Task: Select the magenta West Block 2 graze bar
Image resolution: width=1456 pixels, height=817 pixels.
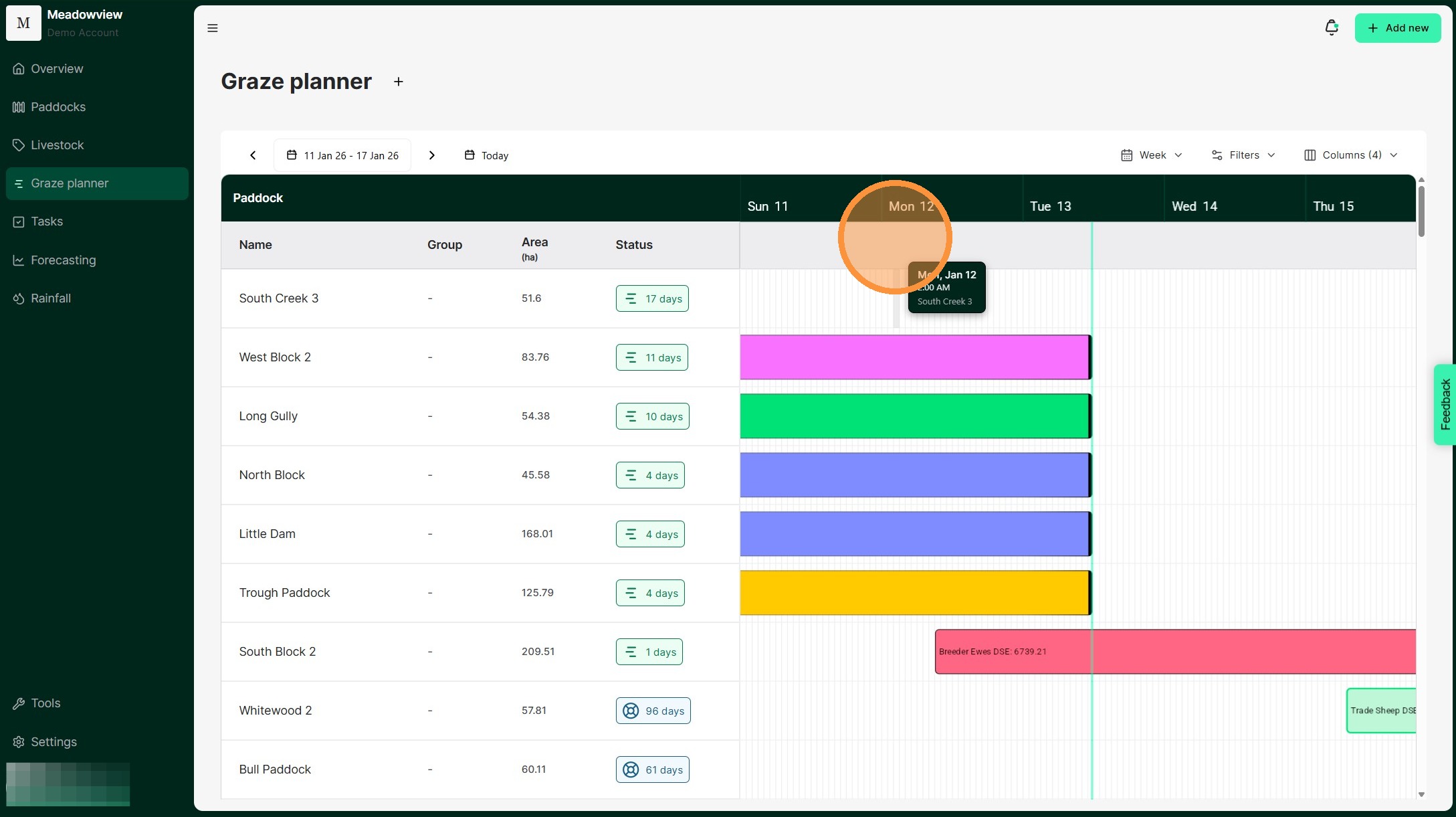Action: coord(914,357)
